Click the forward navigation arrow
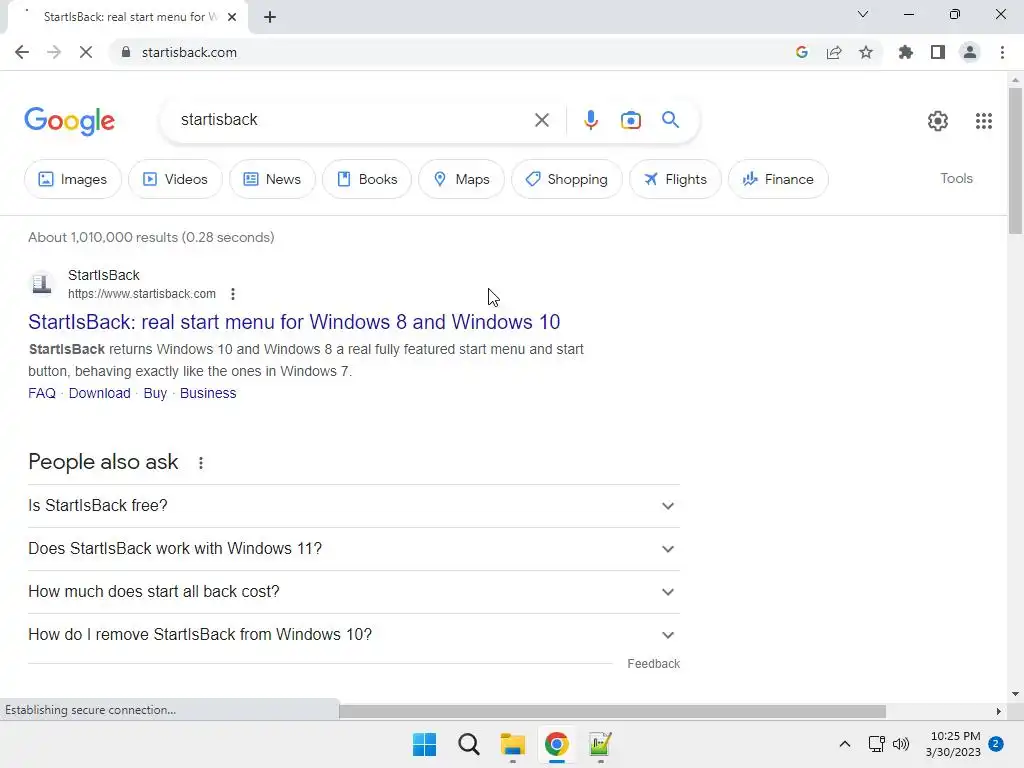The image size is (1024, 768). pos(54,52)
